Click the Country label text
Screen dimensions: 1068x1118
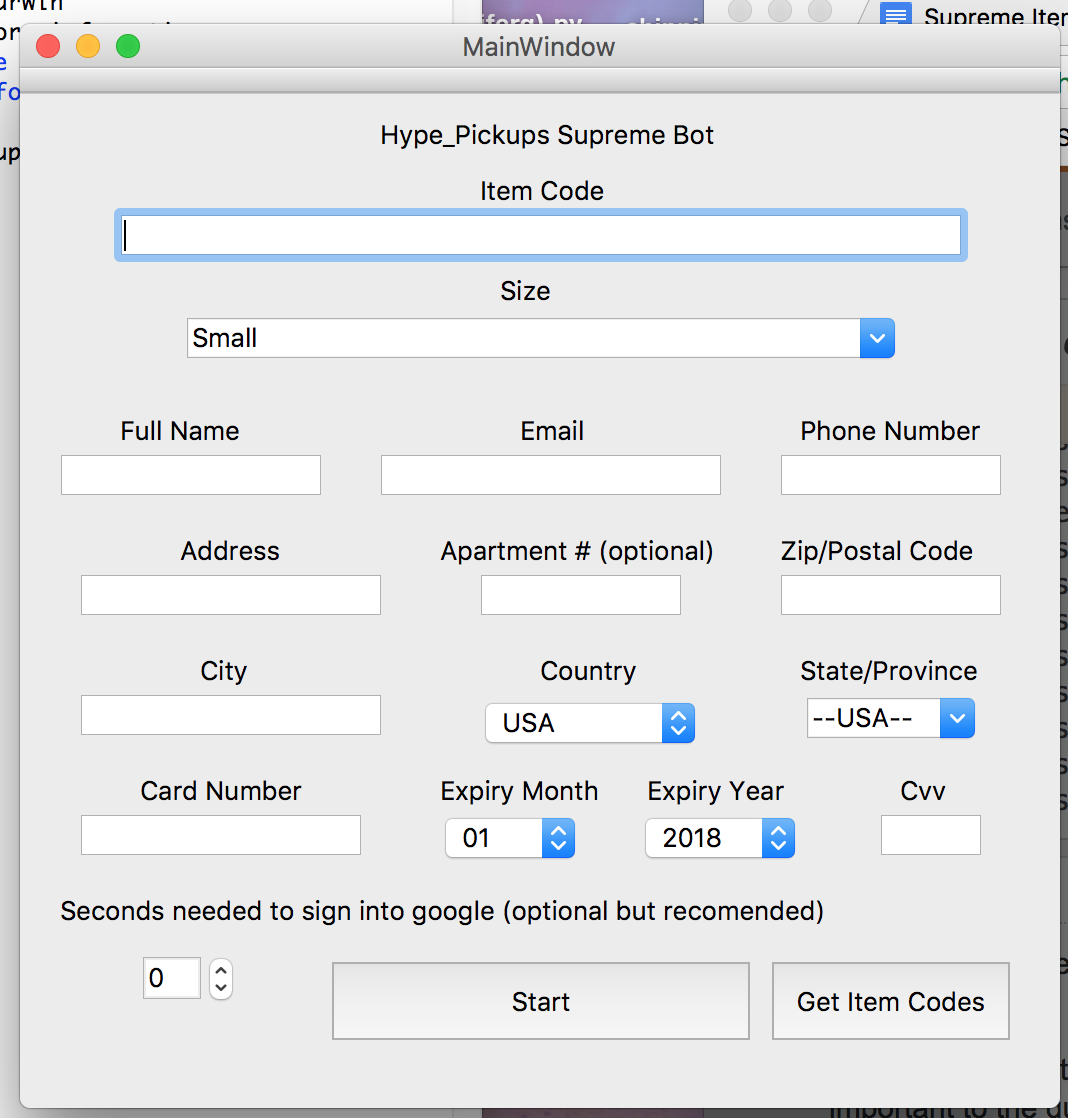pos(588,671)
